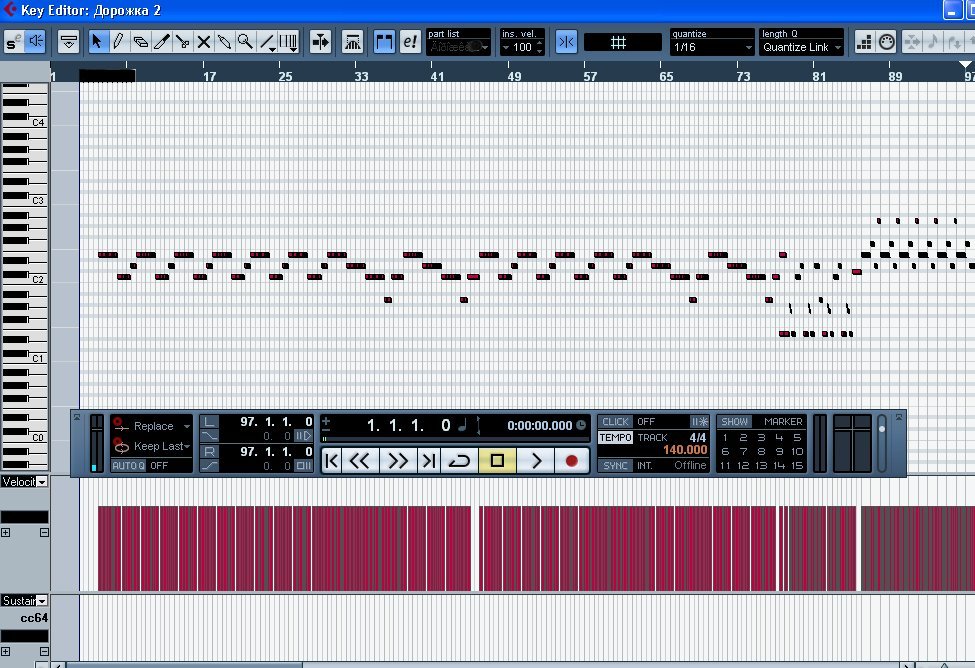Open the length Q Quantize Link dropdown
The image size is (975, 668).
click(x=802, y=47)
